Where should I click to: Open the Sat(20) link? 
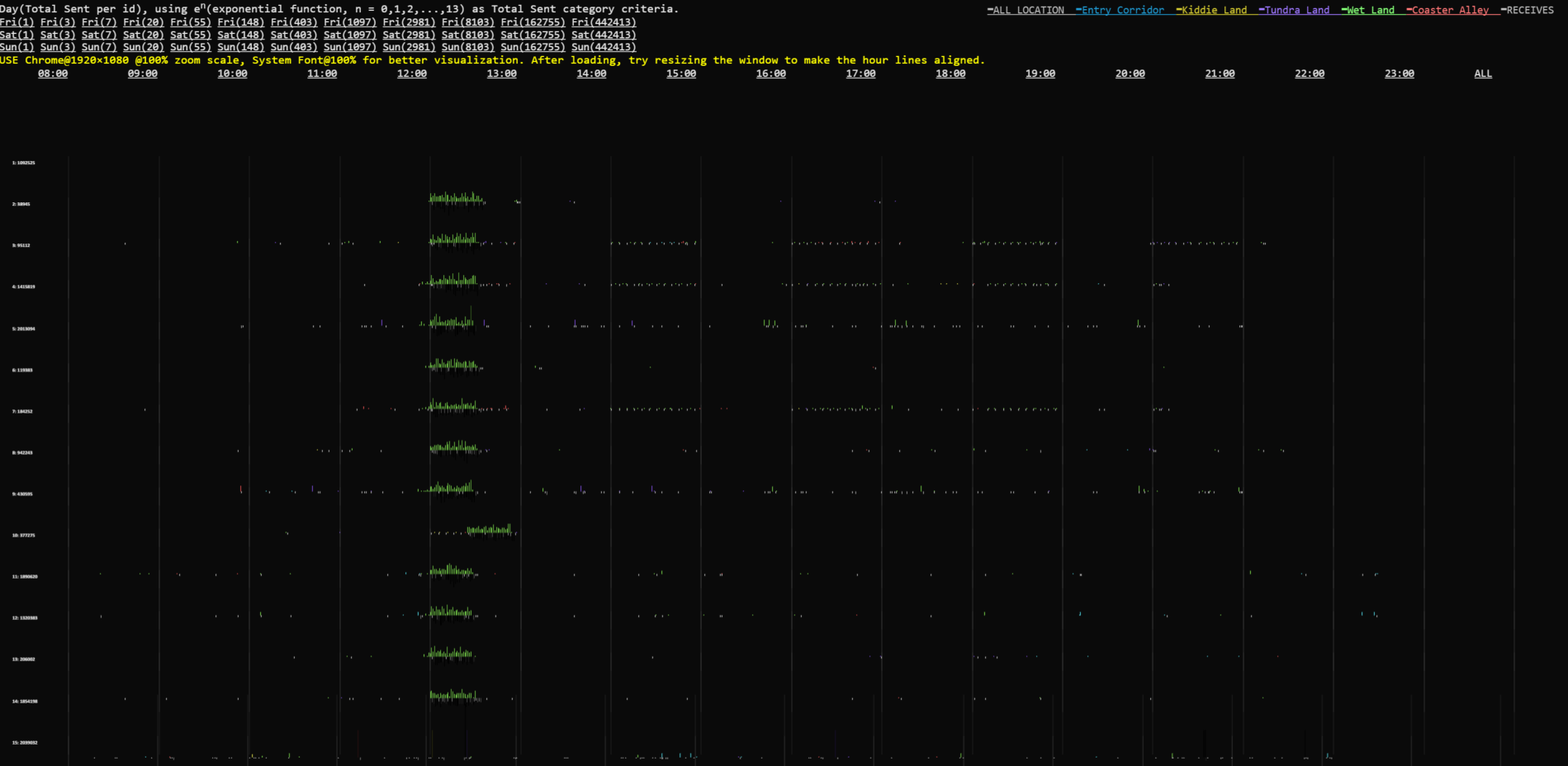144,35
